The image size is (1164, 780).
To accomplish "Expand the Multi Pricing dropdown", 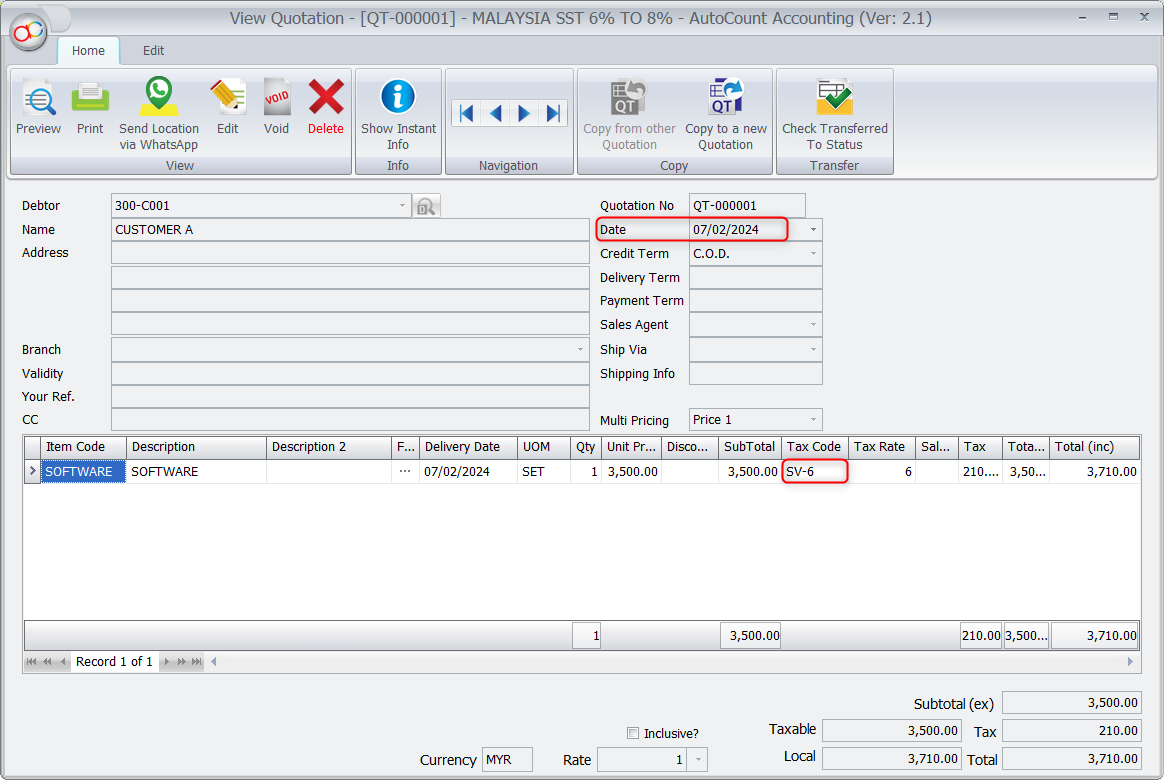I will tap(812, 420).
